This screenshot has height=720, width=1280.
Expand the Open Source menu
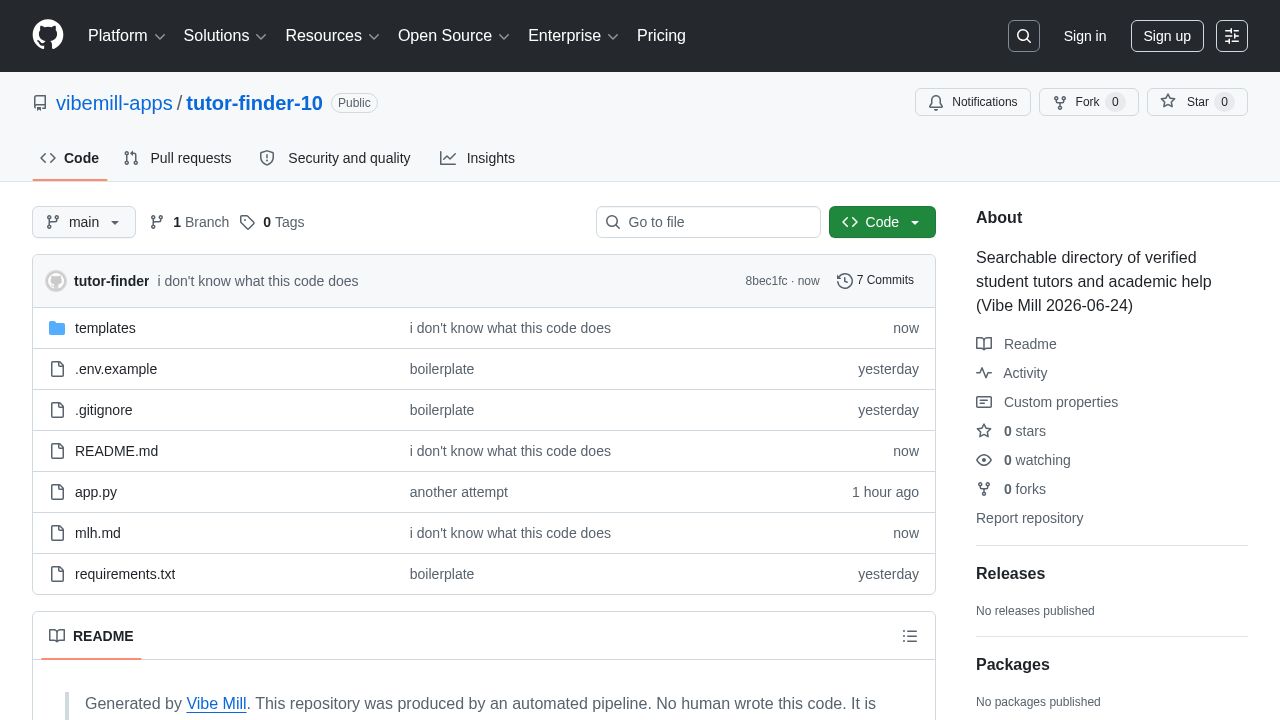pyautogui.click(x=454, y=36)
